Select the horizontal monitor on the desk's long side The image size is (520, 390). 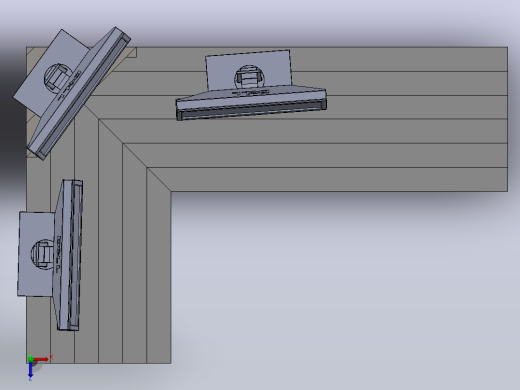point(251,102)
